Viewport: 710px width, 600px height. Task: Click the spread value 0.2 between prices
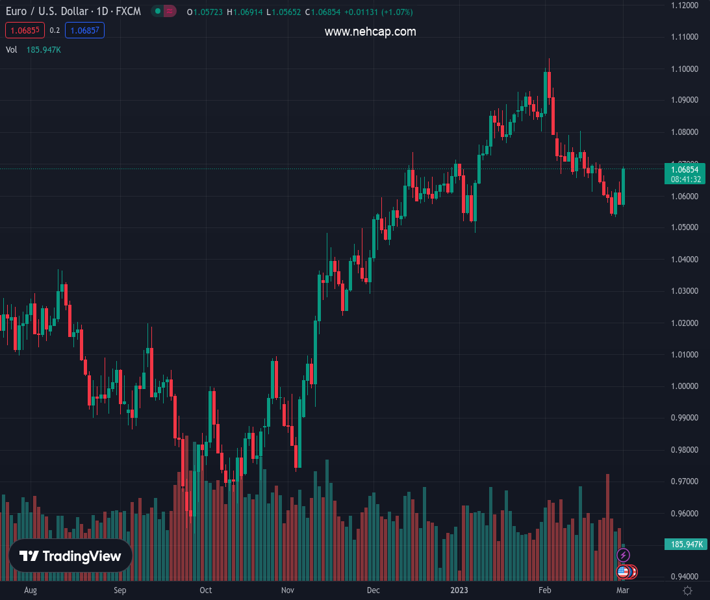pos(54,30)
